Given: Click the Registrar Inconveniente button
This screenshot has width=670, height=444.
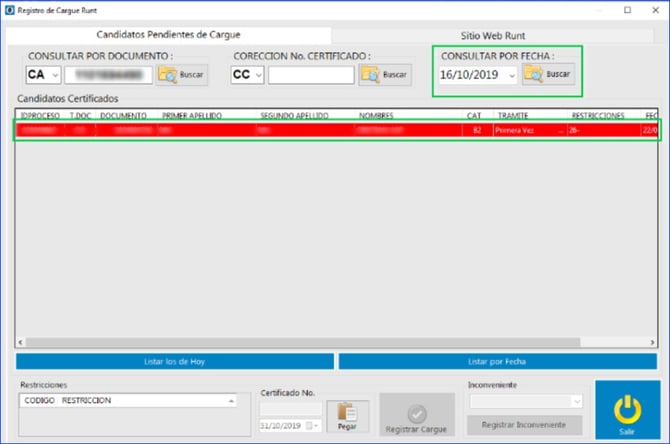Looking at the screenshot, I should tap(524, 425).
